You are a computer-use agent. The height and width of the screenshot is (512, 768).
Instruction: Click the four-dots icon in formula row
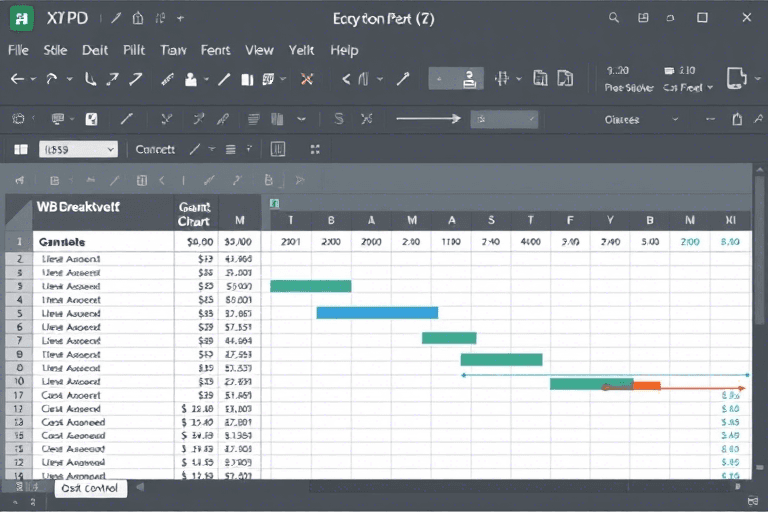click(x=315, y=150)
